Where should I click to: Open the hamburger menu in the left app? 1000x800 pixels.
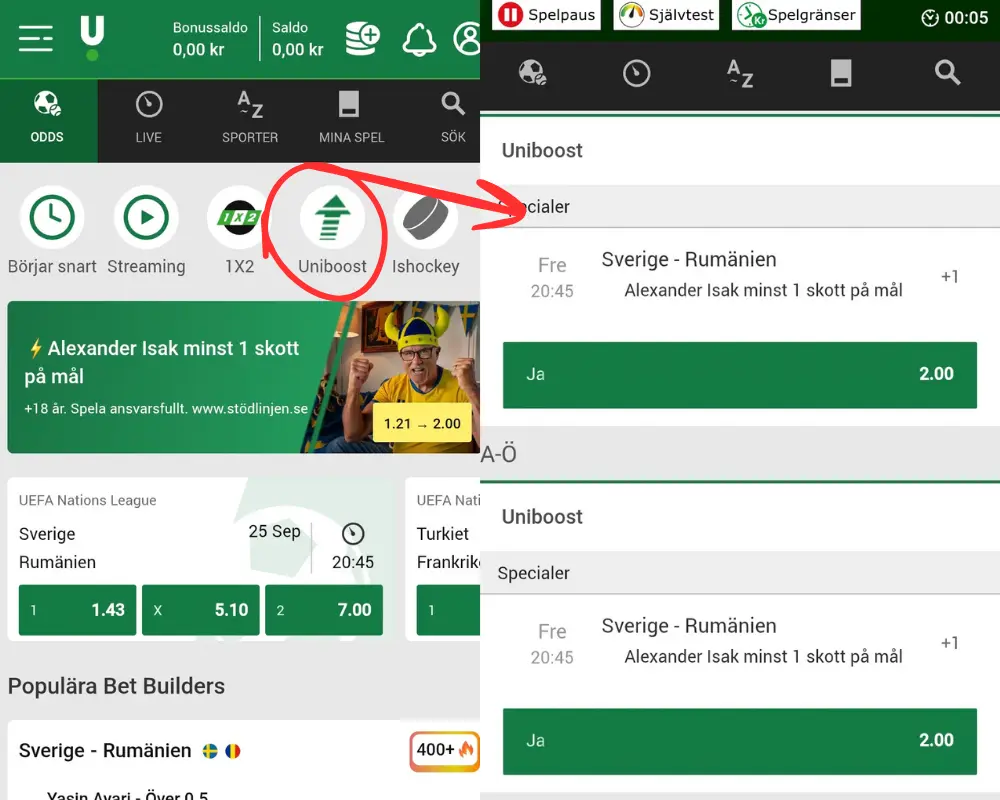[36, 38]
